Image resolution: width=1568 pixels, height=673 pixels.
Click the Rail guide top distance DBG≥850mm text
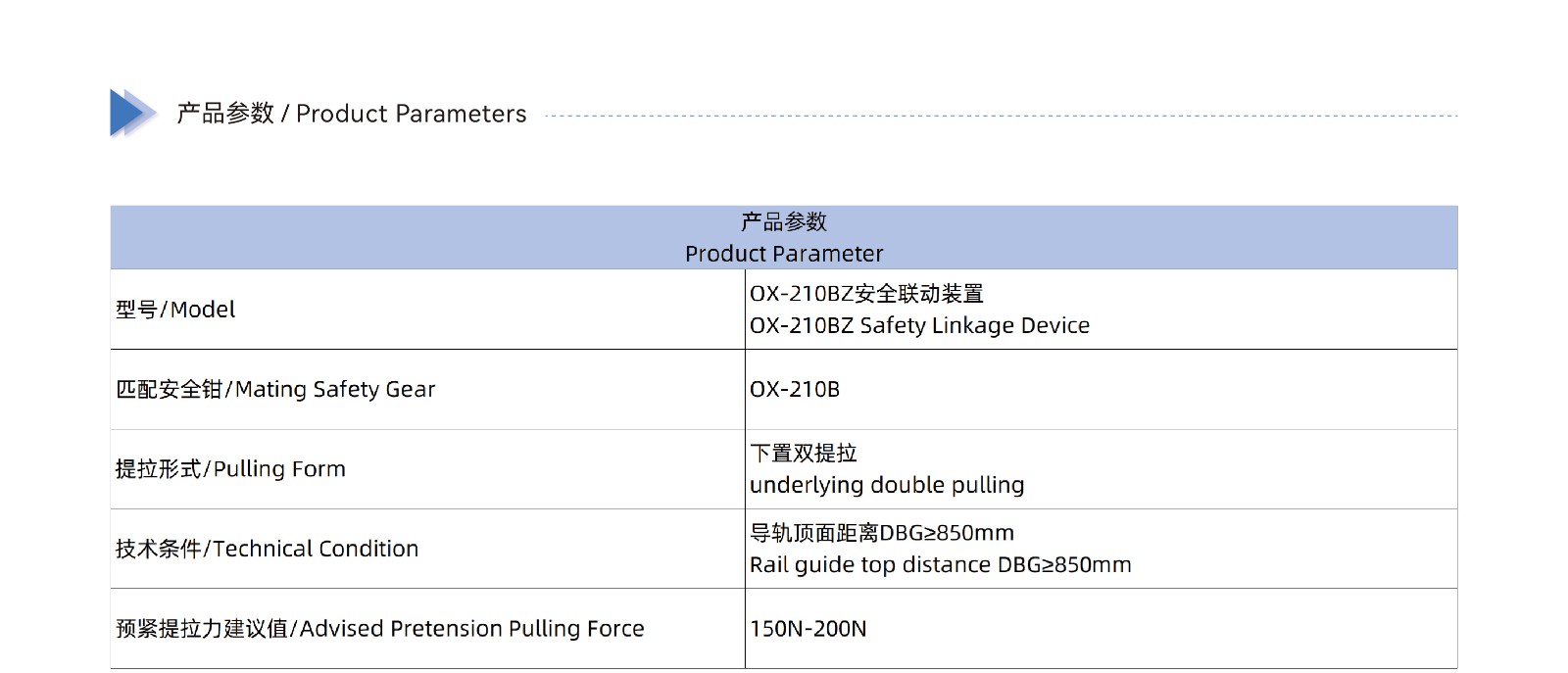(x=941, y=565)
